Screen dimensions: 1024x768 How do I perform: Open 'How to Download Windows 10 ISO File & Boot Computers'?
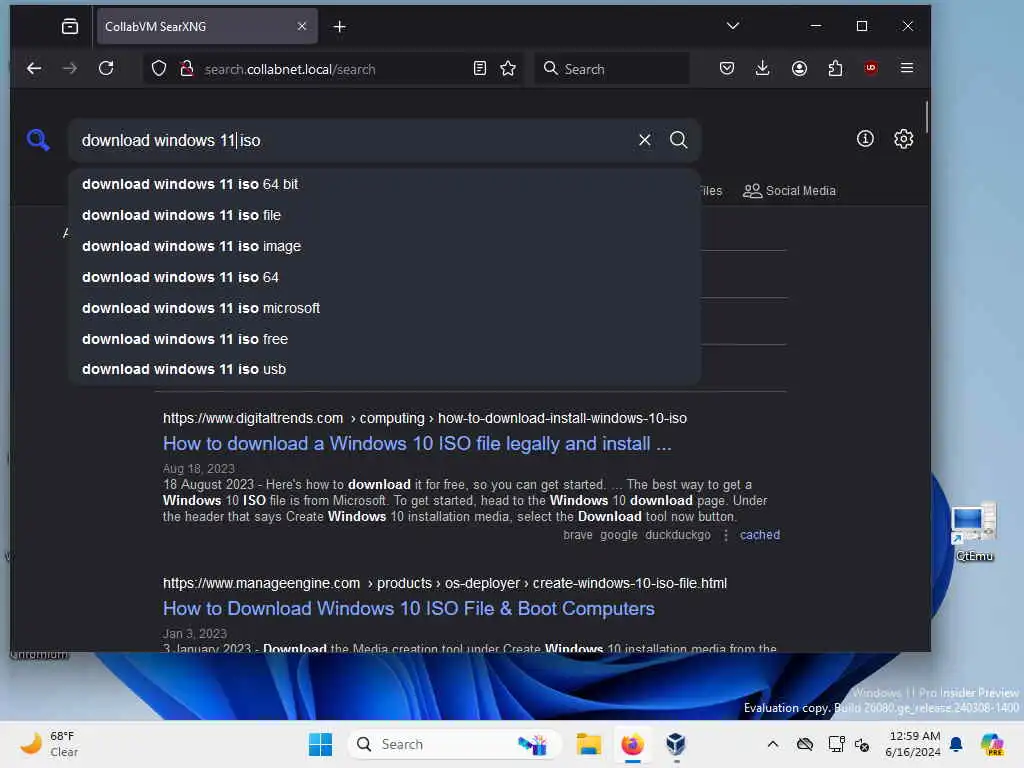(x=408, y=609)
